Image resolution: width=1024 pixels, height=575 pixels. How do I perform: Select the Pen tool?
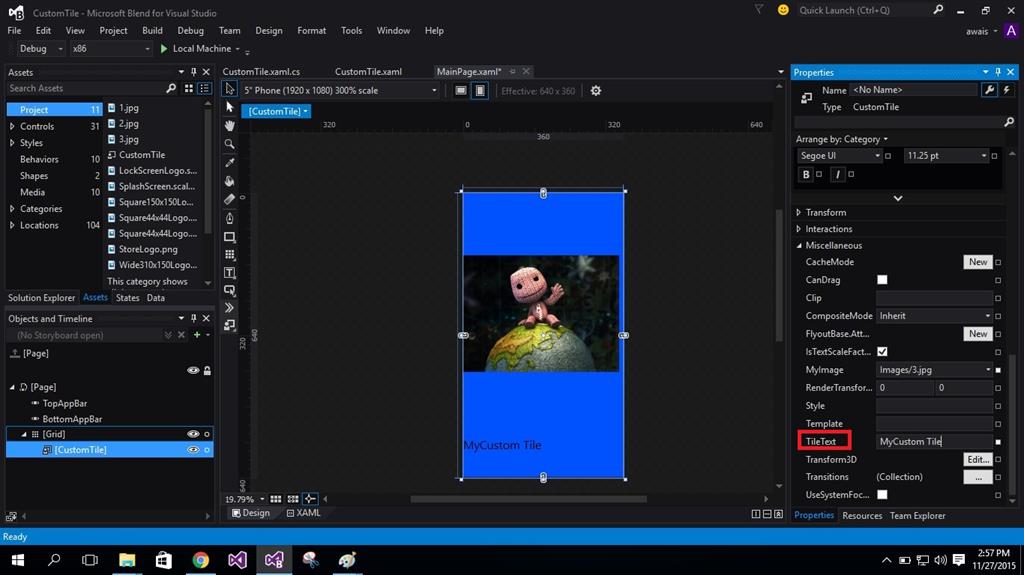tap(230, 218)
